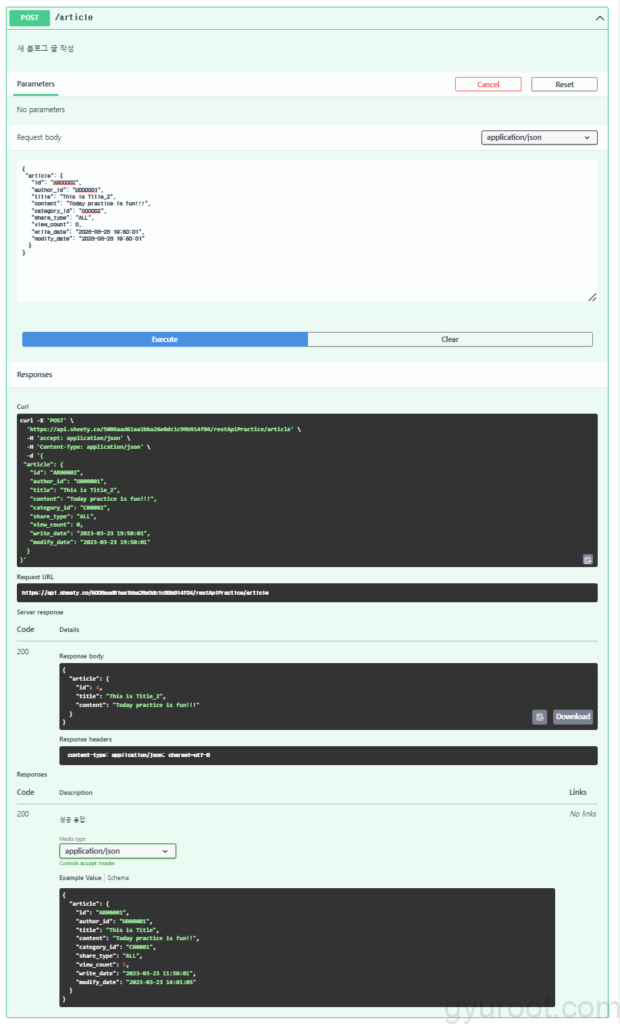
Task: Copy the curl command to clipboard
Action: tap(588, 559)
